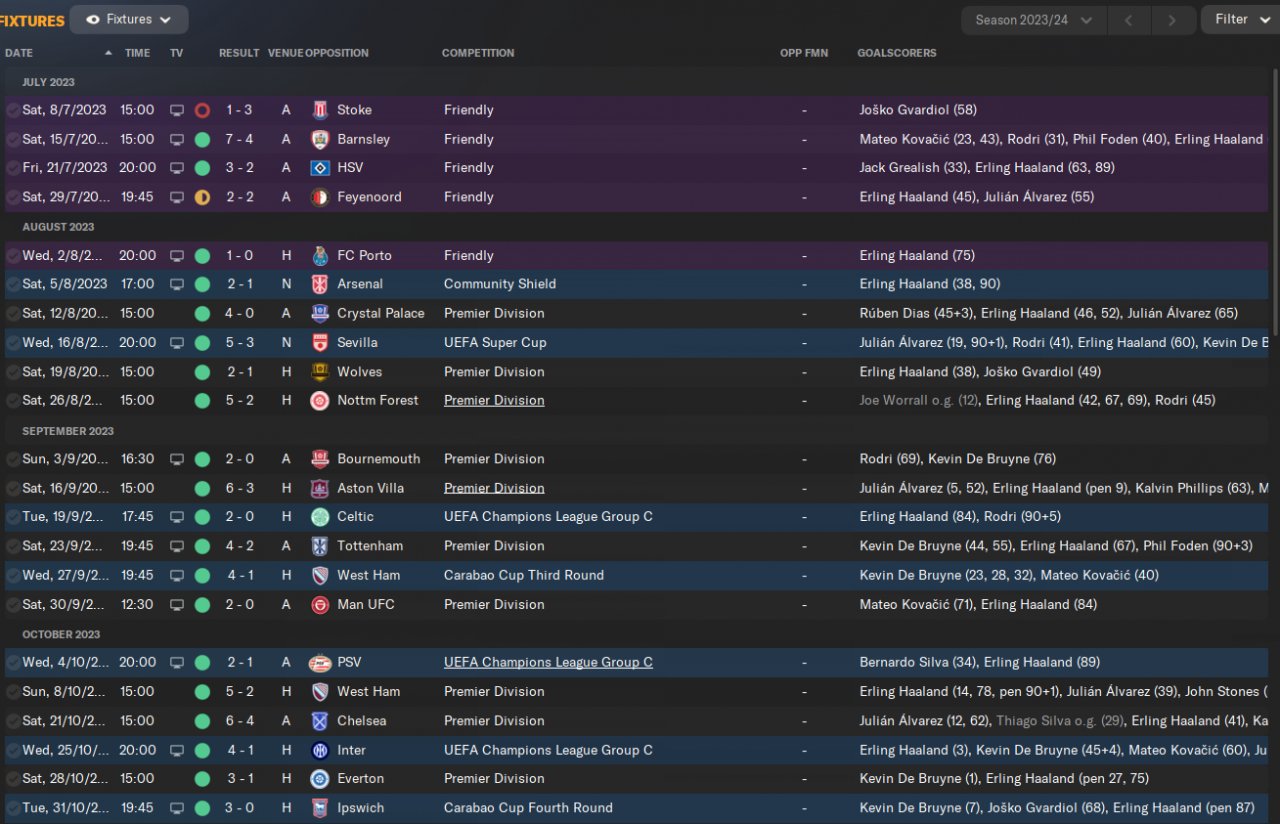Click the TV icon on the Stoke fixture
Viewport: 1280px width, 824px height.
[x=177, y=110]
